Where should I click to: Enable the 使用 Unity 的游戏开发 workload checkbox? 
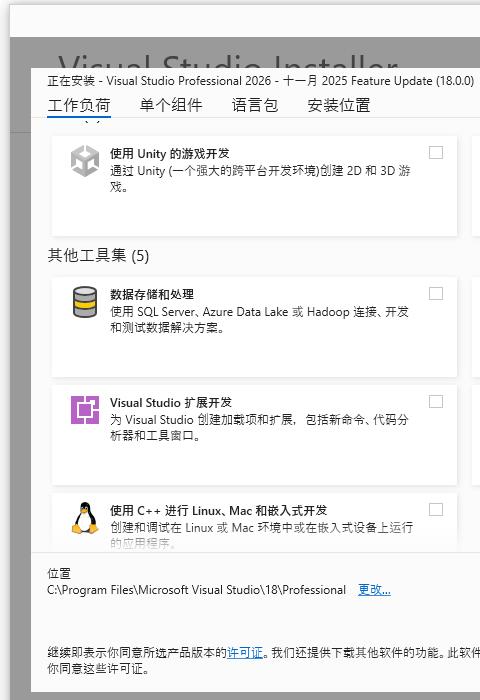click(436, 153)
